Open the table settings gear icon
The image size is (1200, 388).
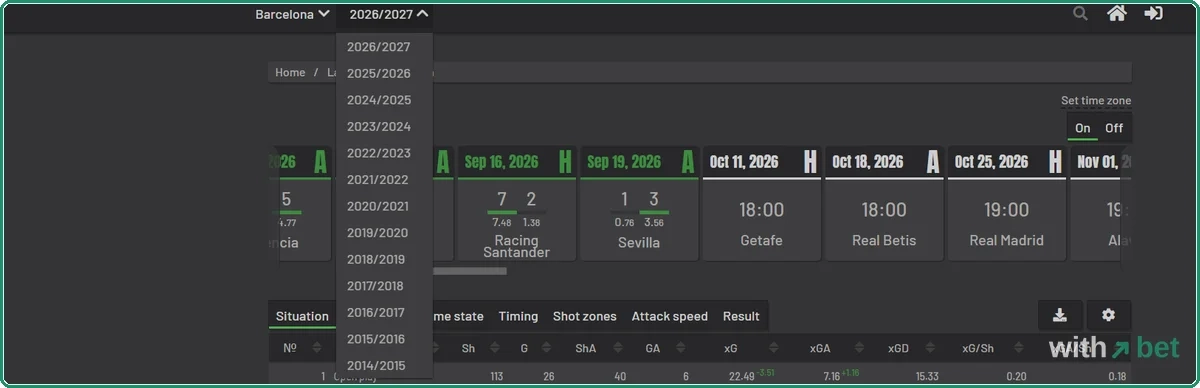1108,315
